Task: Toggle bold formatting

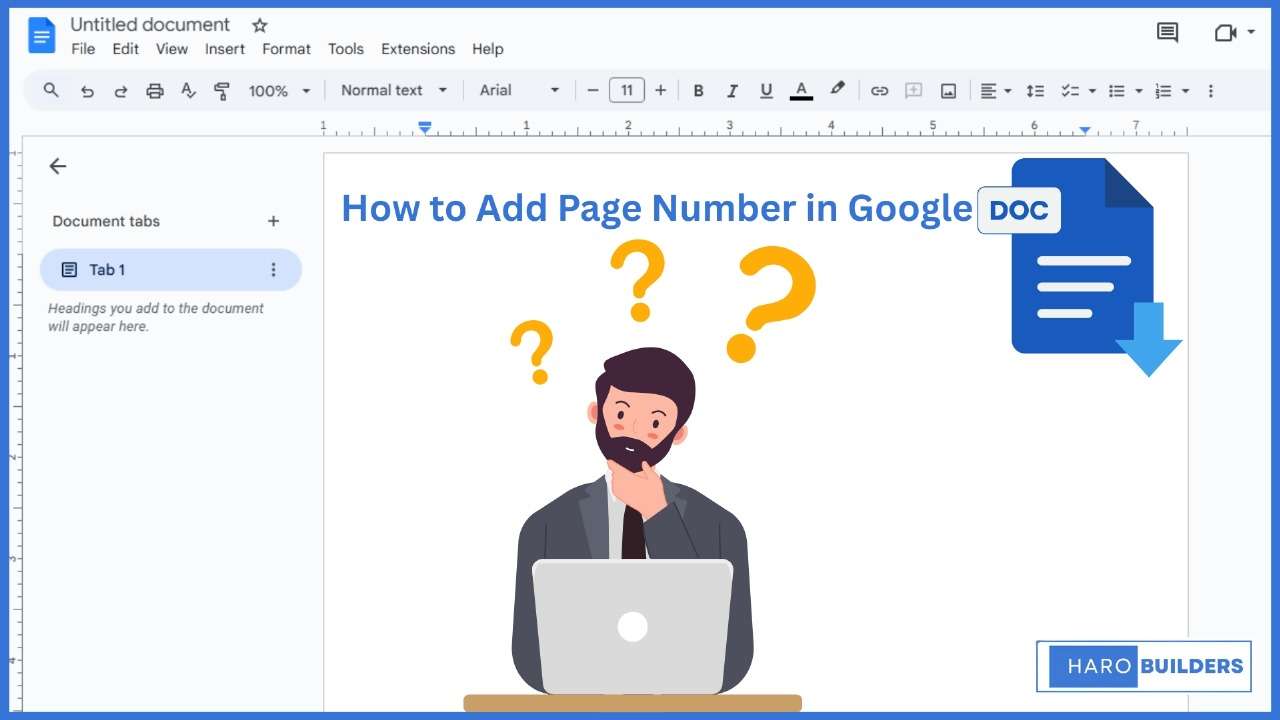Action: 698,91
